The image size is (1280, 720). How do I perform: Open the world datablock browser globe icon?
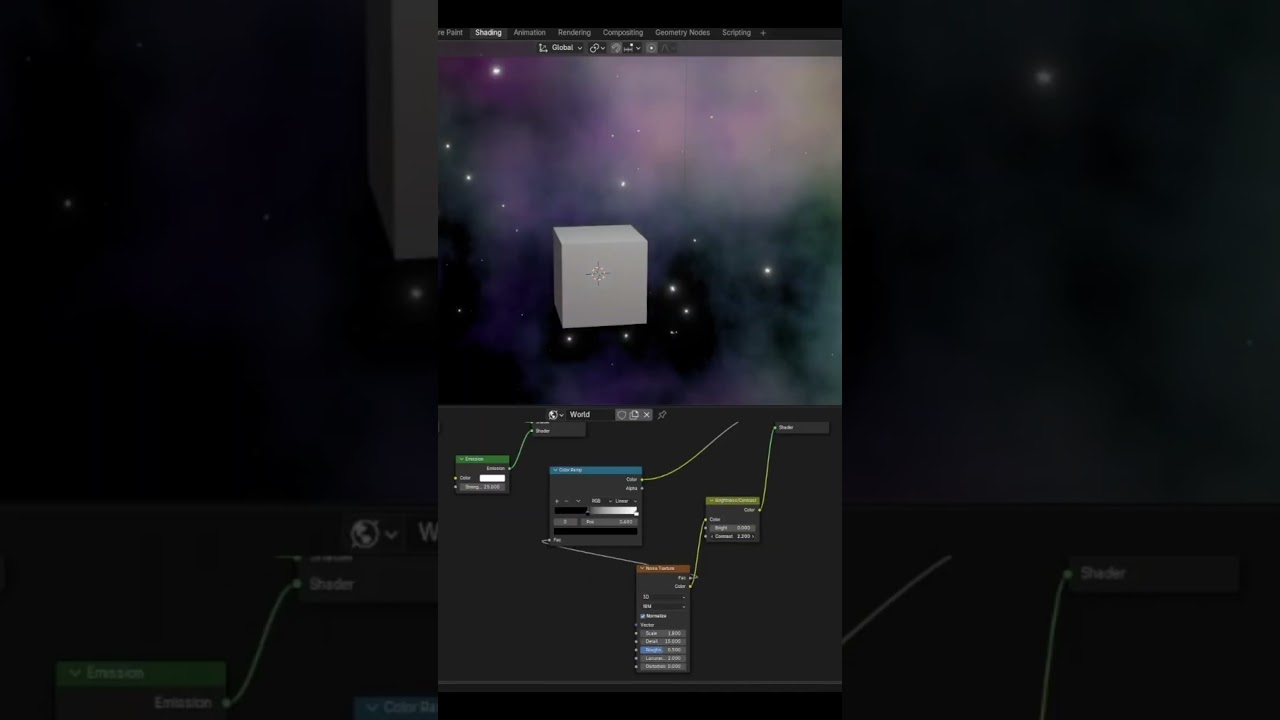pos(555,414)
